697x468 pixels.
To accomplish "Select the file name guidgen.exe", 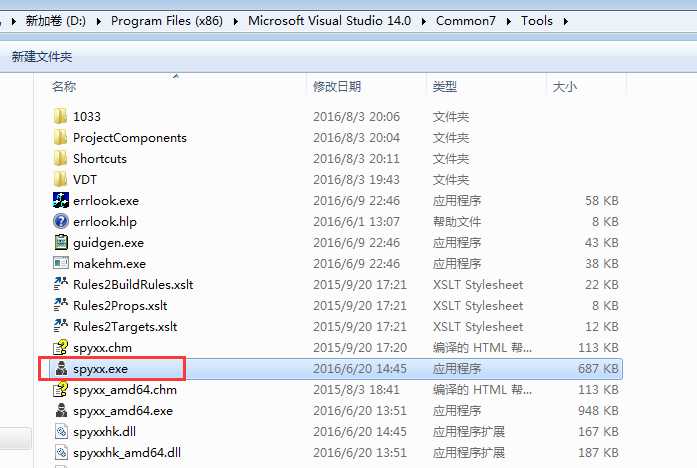I will click(x=108, y=243).
